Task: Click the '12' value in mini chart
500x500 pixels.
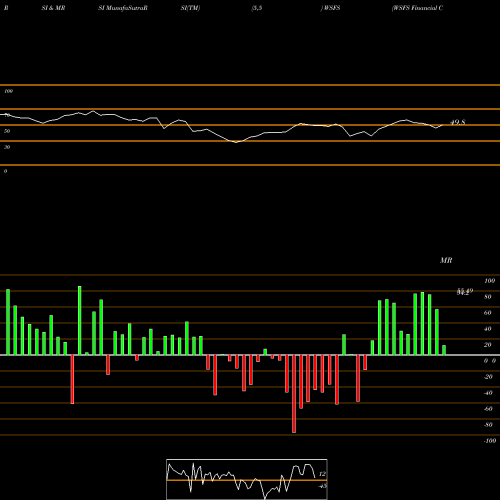Action: (x=322, y=474)
